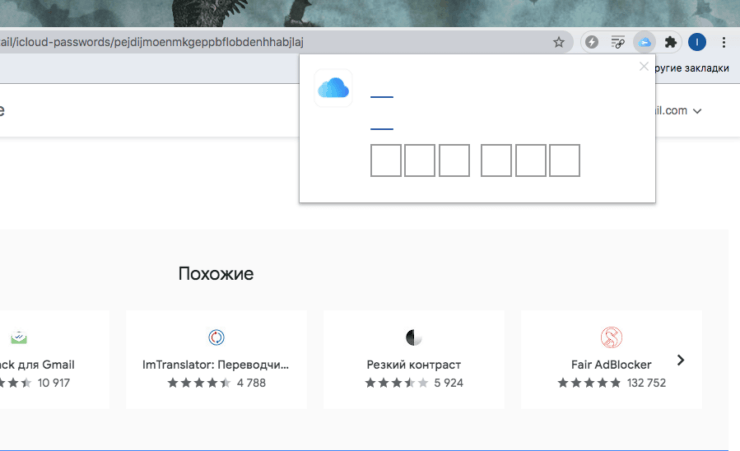This screenshot has height=451, width=740.
Task: Expand the account email dropdown arrow
Action: pyautogui.click(x=697, y=111)
